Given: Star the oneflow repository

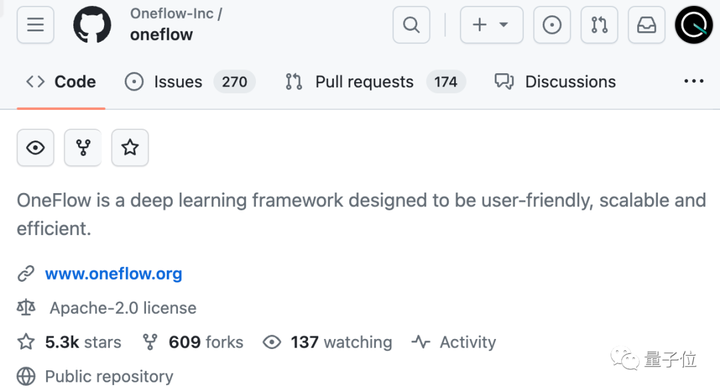Looking at the screenshot, I should [x=130, y=148].
